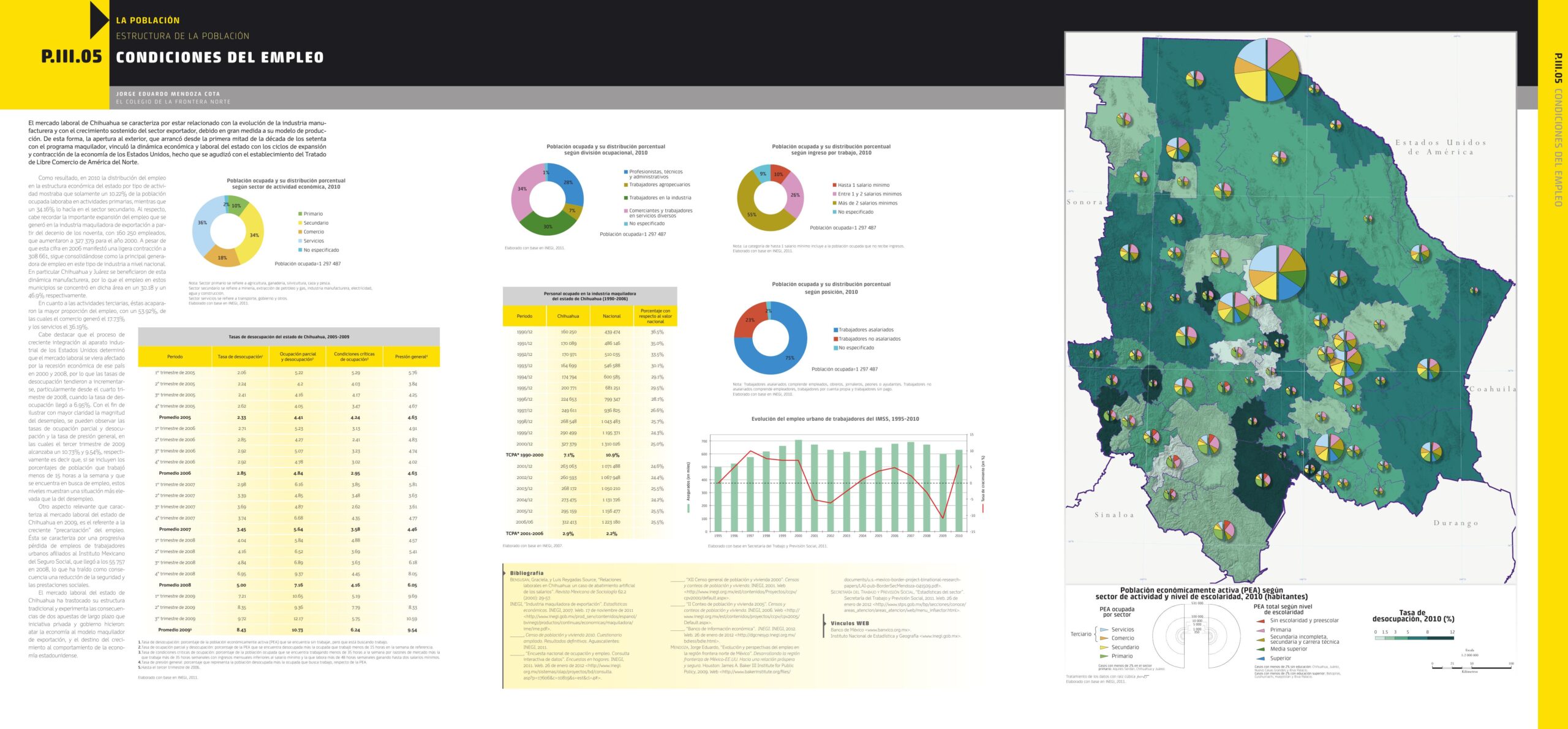This screenshot has height=729, width=1568.
Task: Click the Trabajadores asalariados blue legend square
Action: pyautogui.click(x=835, y=330)
